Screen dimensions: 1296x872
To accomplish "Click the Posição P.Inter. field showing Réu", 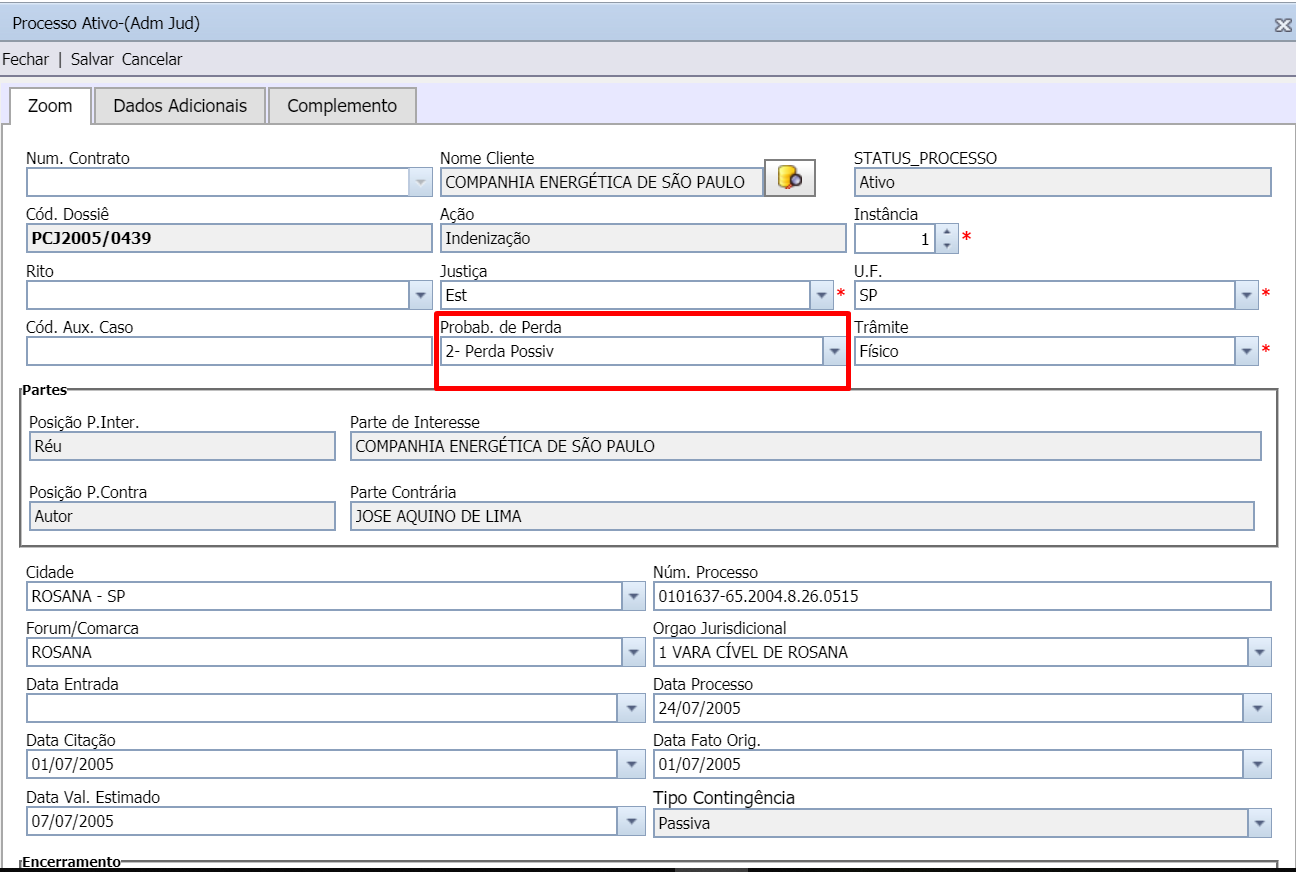I will pyautogui.click(x=182, y=446).
